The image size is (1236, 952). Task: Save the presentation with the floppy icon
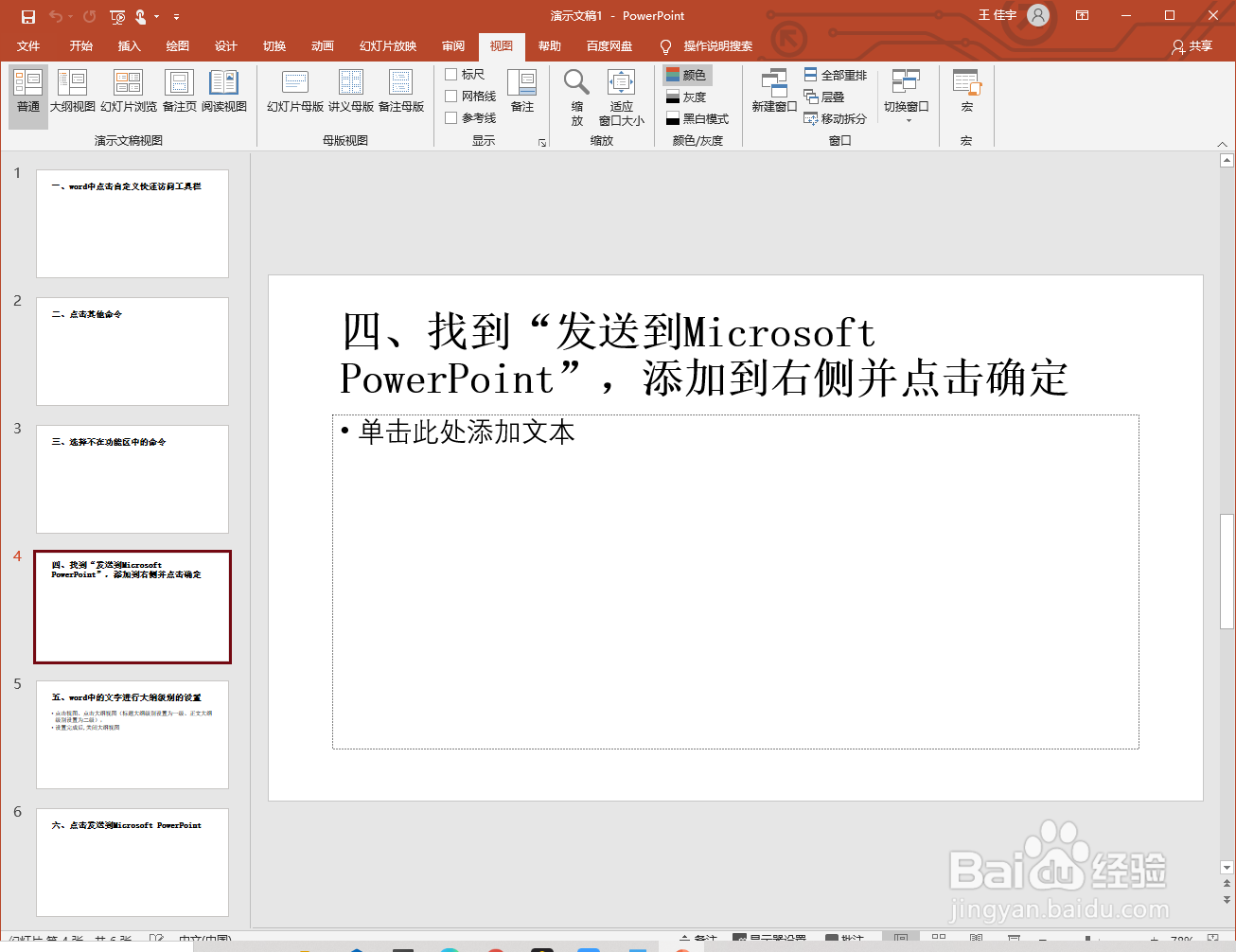point(27,16)
